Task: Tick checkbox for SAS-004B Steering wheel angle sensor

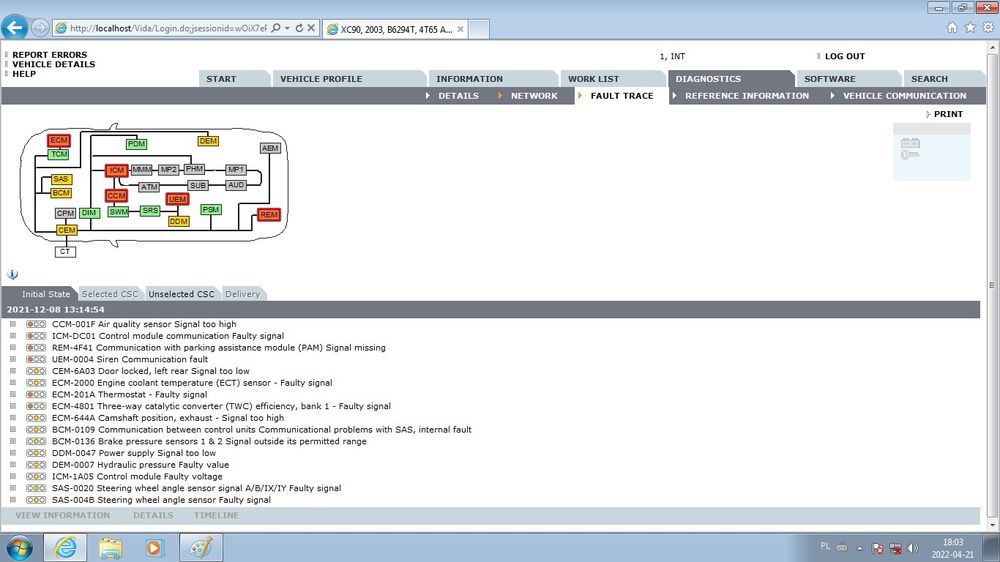Action: (13, 499)
